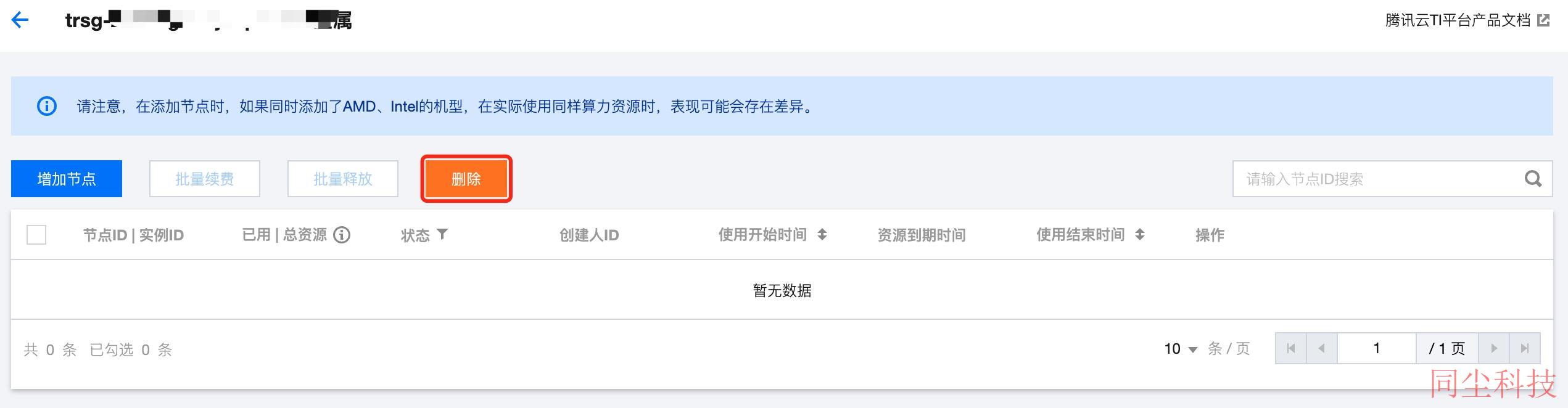Expand the 10 条/页 page size dropdown
This screenshot has width=1568, height=408.
(1181, 349)
